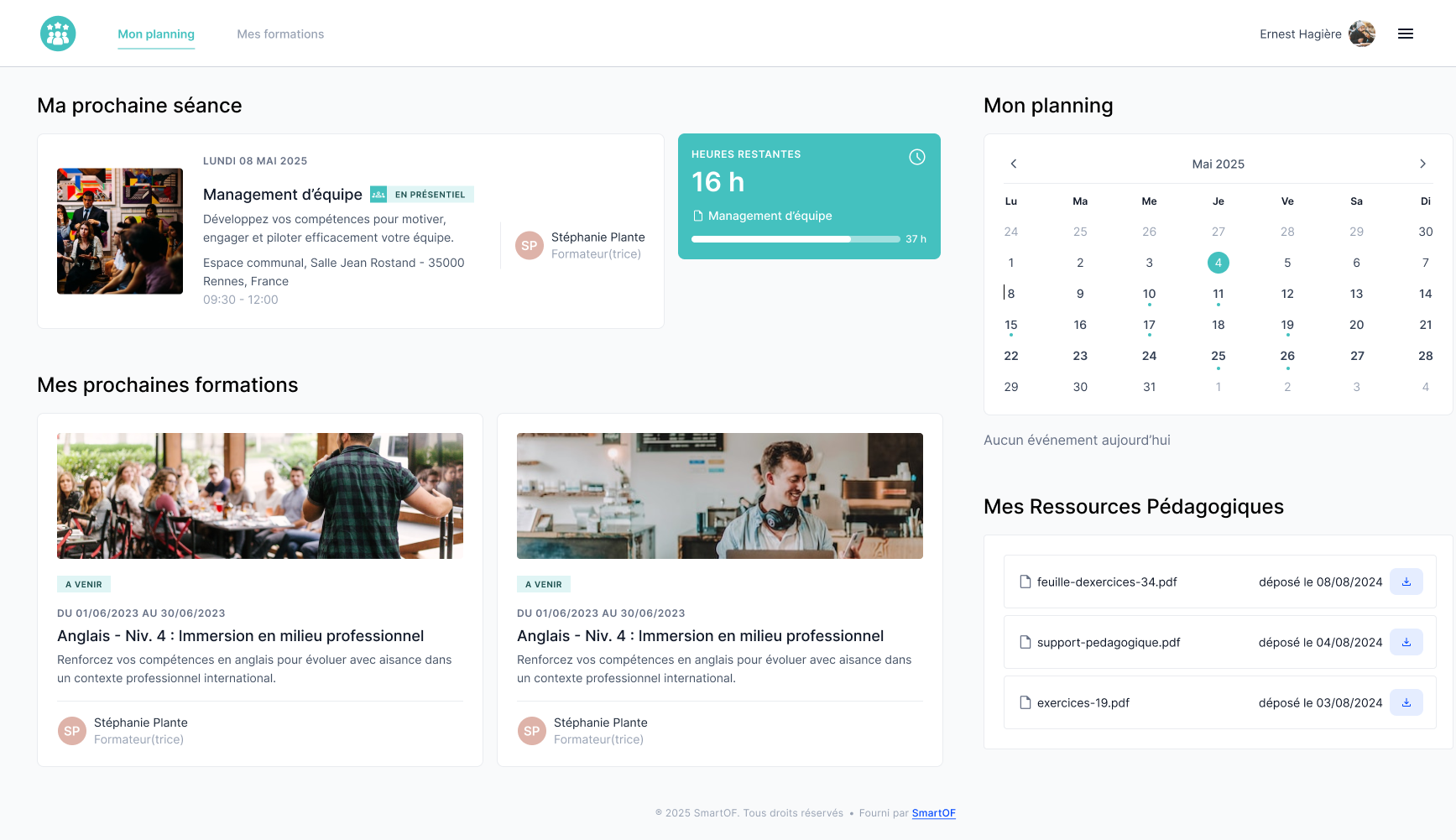Select highlighted day 4 in the calendar
This screenshot has width=1456, height=840.
pyautogui.click(x=1219, y=263)
